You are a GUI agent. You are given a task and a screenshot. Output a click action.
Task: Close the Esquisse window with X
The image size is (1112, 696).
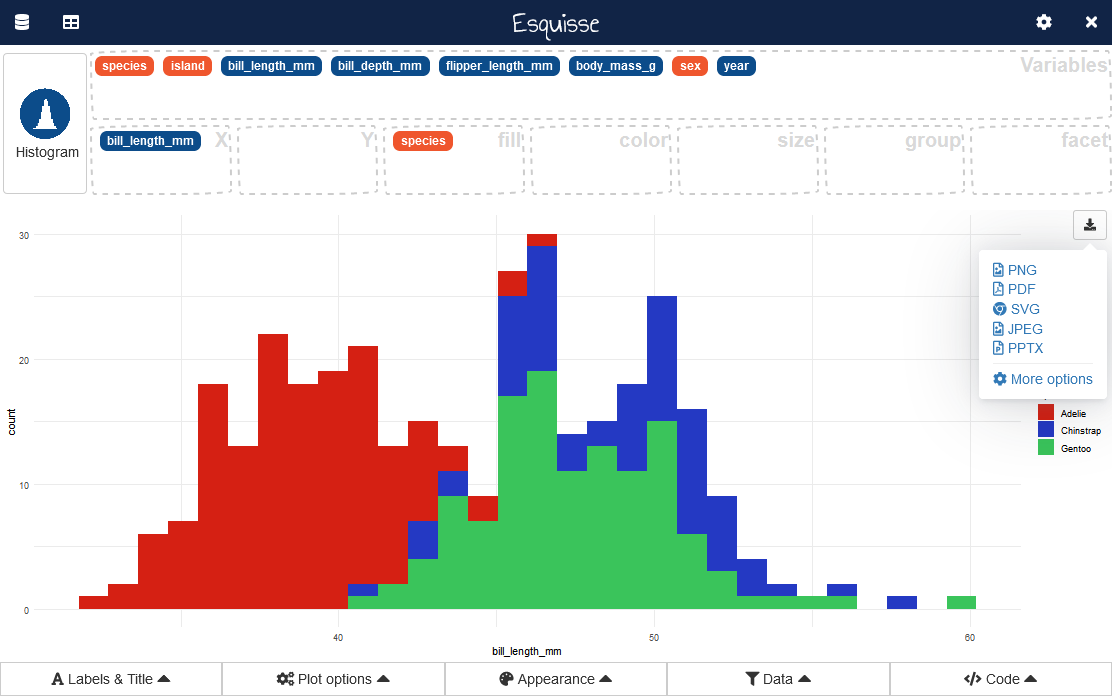pyautogui.click(x=1091, y=22)
